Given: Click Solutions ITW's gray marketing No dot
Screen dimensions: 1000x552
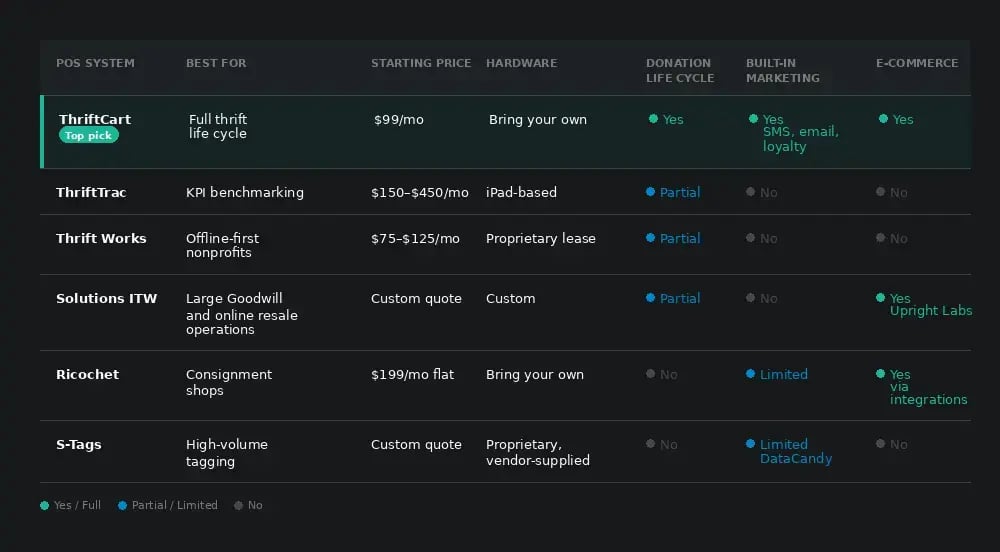Looking at the screenshot, I should click(x=751, y=298).
